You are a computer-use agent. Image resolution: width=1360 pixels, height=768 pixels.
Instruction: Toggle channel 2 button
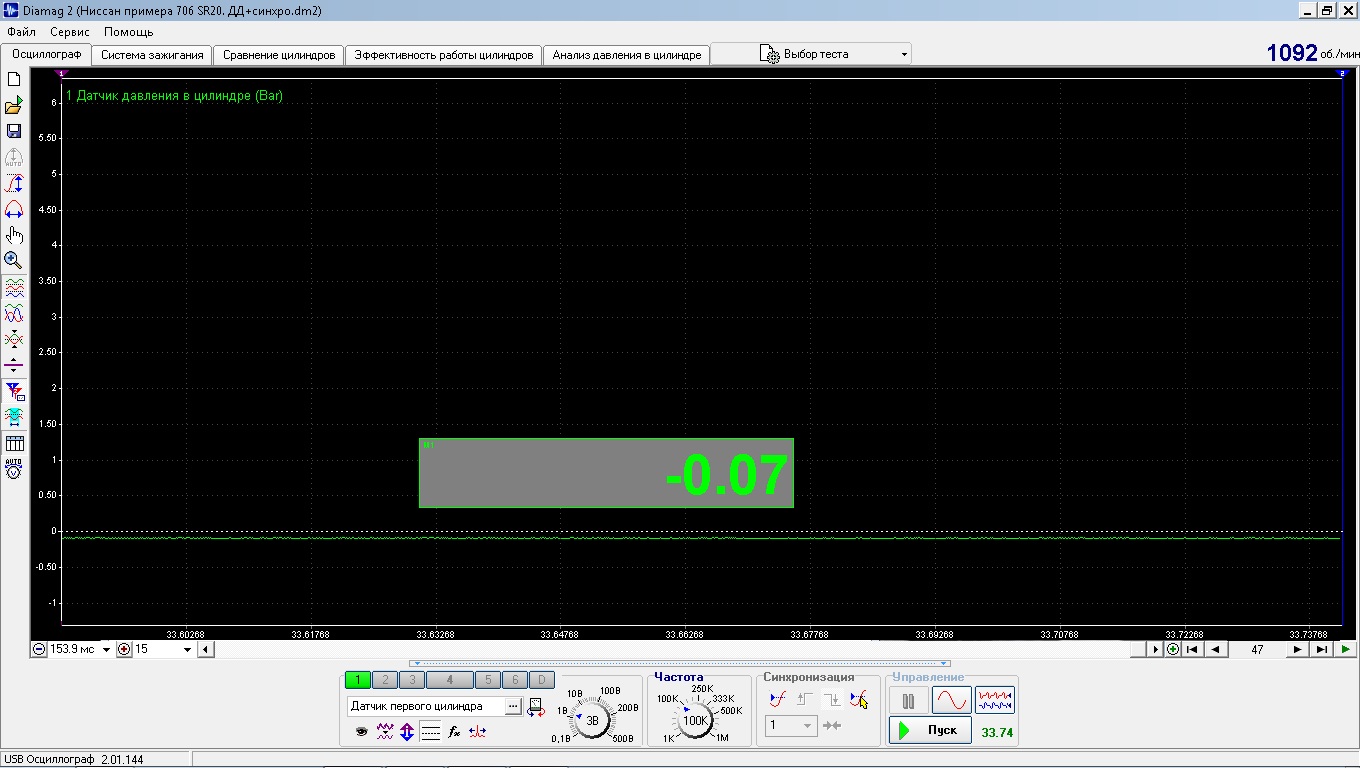pyautogui.click(x=384, y=680)
